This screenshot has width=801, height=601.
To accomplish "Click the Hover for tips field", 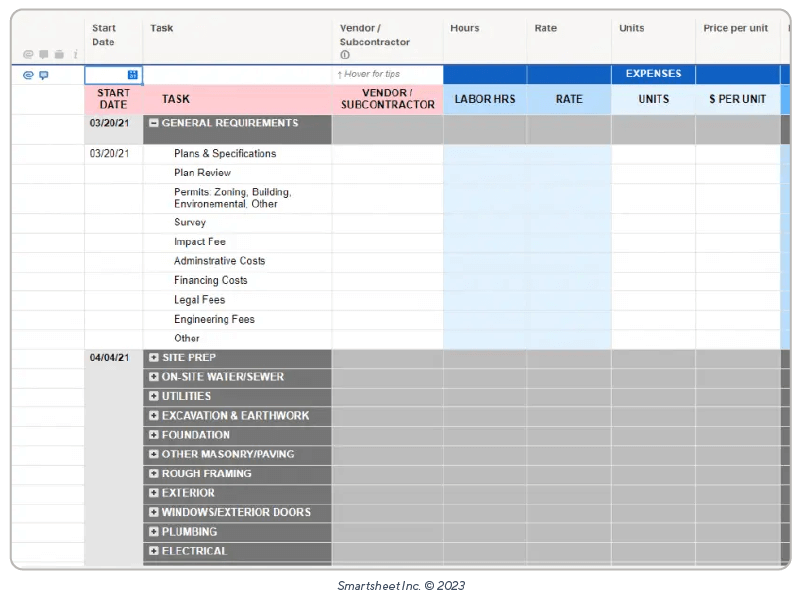I will [386, 74].
